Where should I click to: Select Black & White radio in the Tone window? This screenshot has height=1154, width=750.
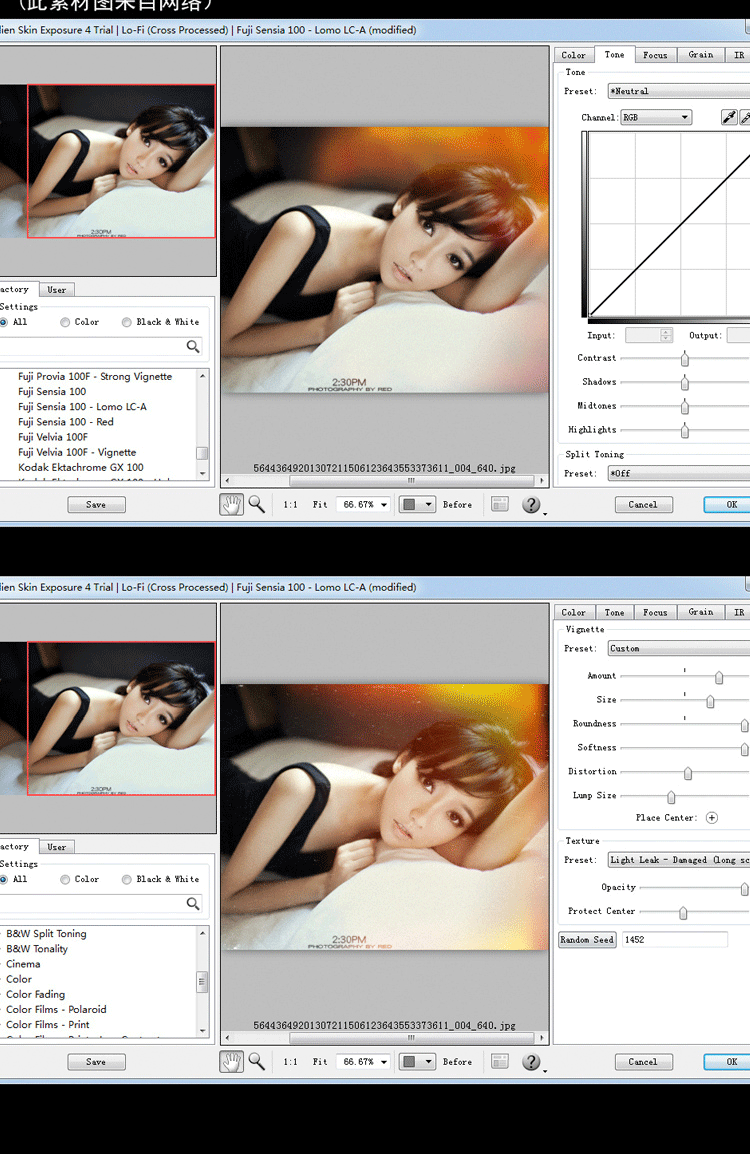point(127,322)
